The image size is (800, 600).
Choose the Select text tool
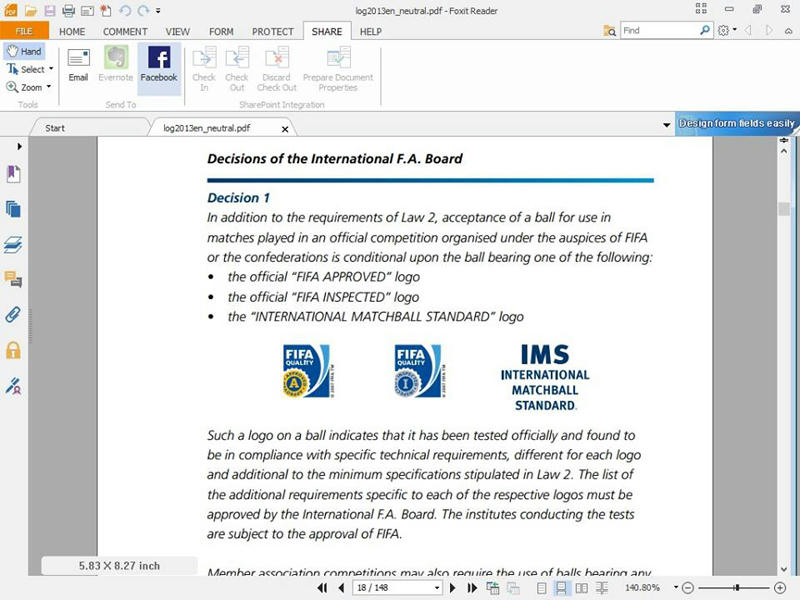point(26,69)
